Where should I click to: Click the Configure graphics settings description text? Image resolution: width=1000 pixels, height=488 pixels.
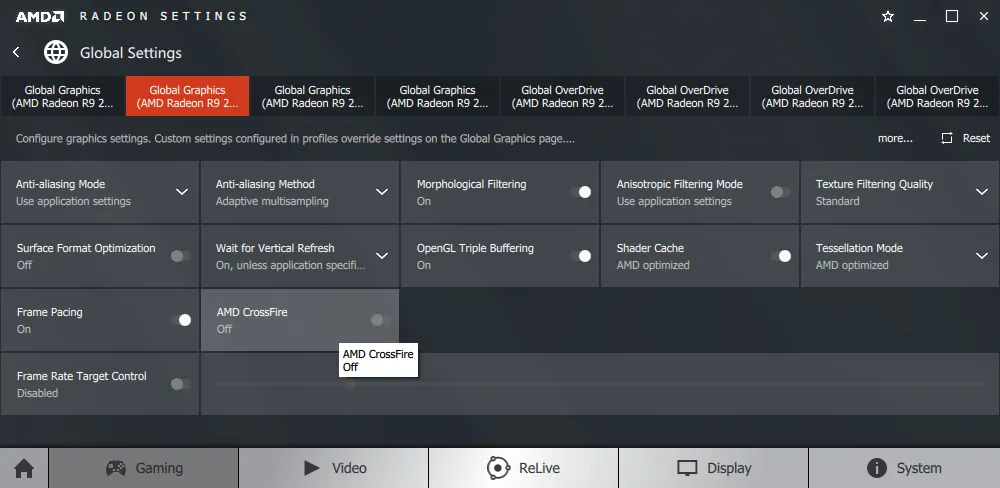tap(295, 138)
